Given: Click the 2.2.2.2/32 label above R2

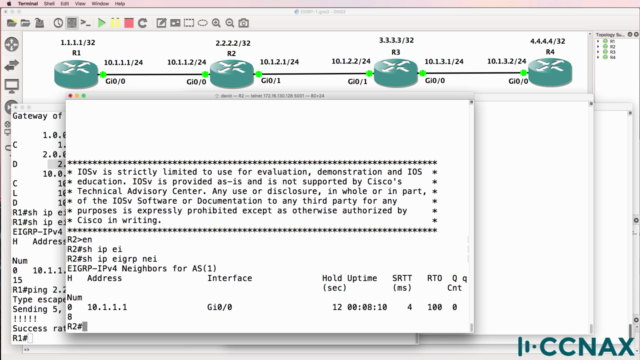Looking at the screenshot, I should tap(233, 43).
